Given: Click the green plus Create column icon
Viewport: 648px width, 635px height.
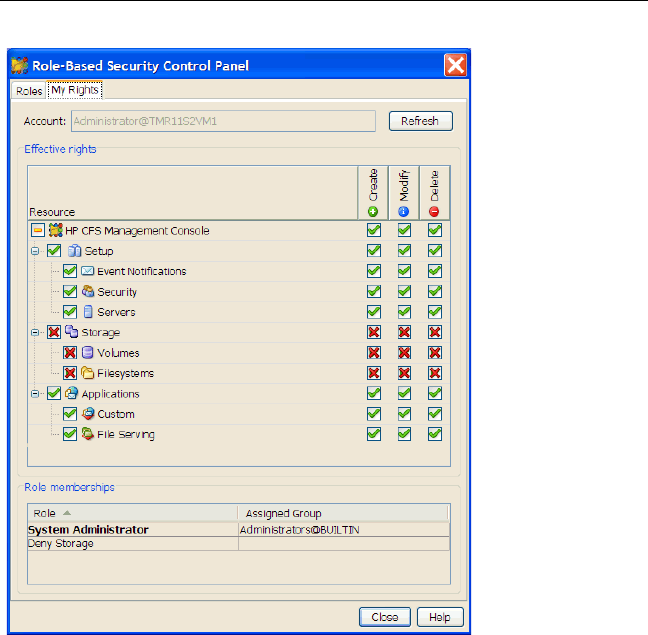Looking at the screenshot, I should pyautogui.click(x=373, y=212).
